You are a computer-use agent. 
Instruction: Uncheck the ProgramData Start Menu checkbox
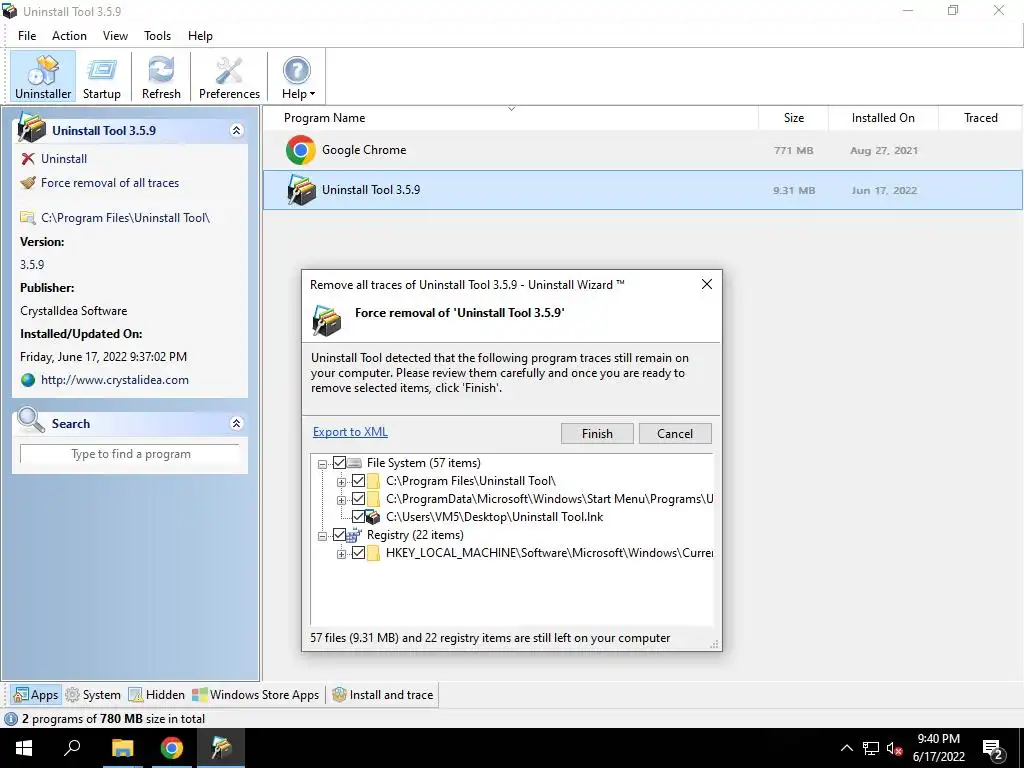[x=359, y=500]
